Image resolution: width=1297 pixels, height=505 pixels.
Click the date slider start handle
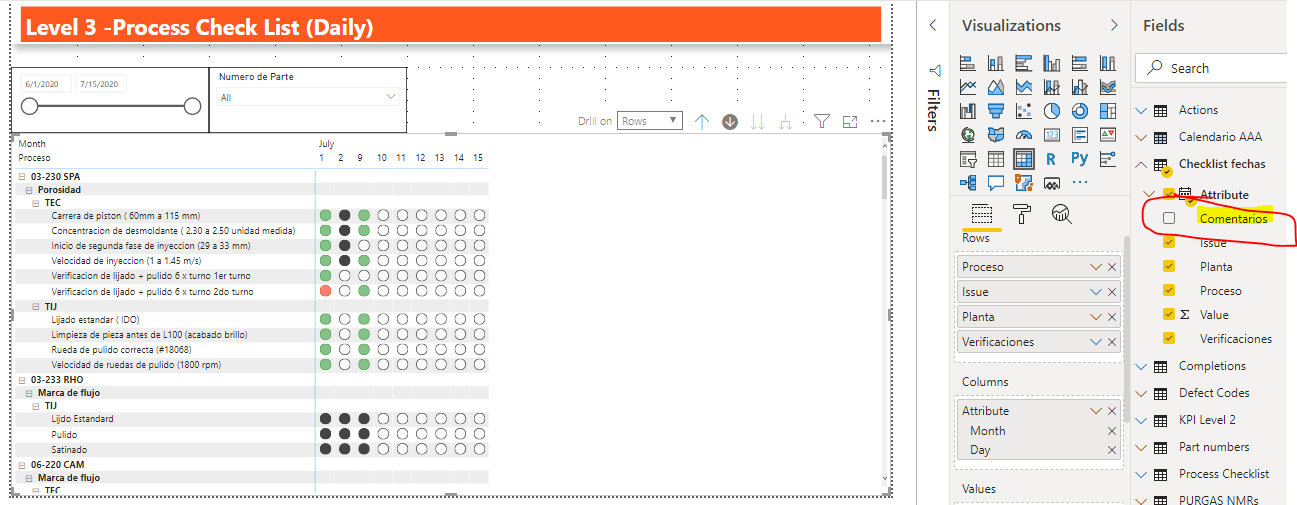tap(30, 107)
